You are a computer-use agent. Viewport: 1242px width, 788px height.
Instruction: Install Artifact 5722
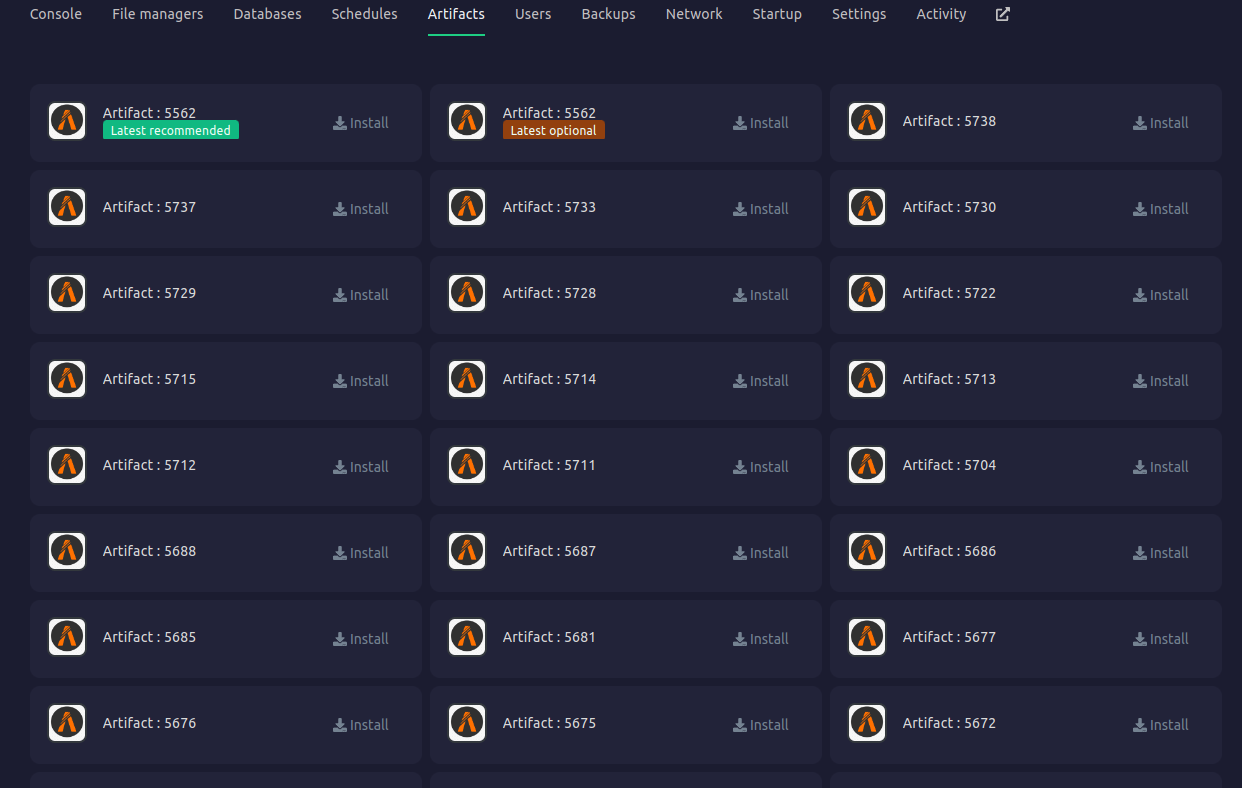[1161, 295]
